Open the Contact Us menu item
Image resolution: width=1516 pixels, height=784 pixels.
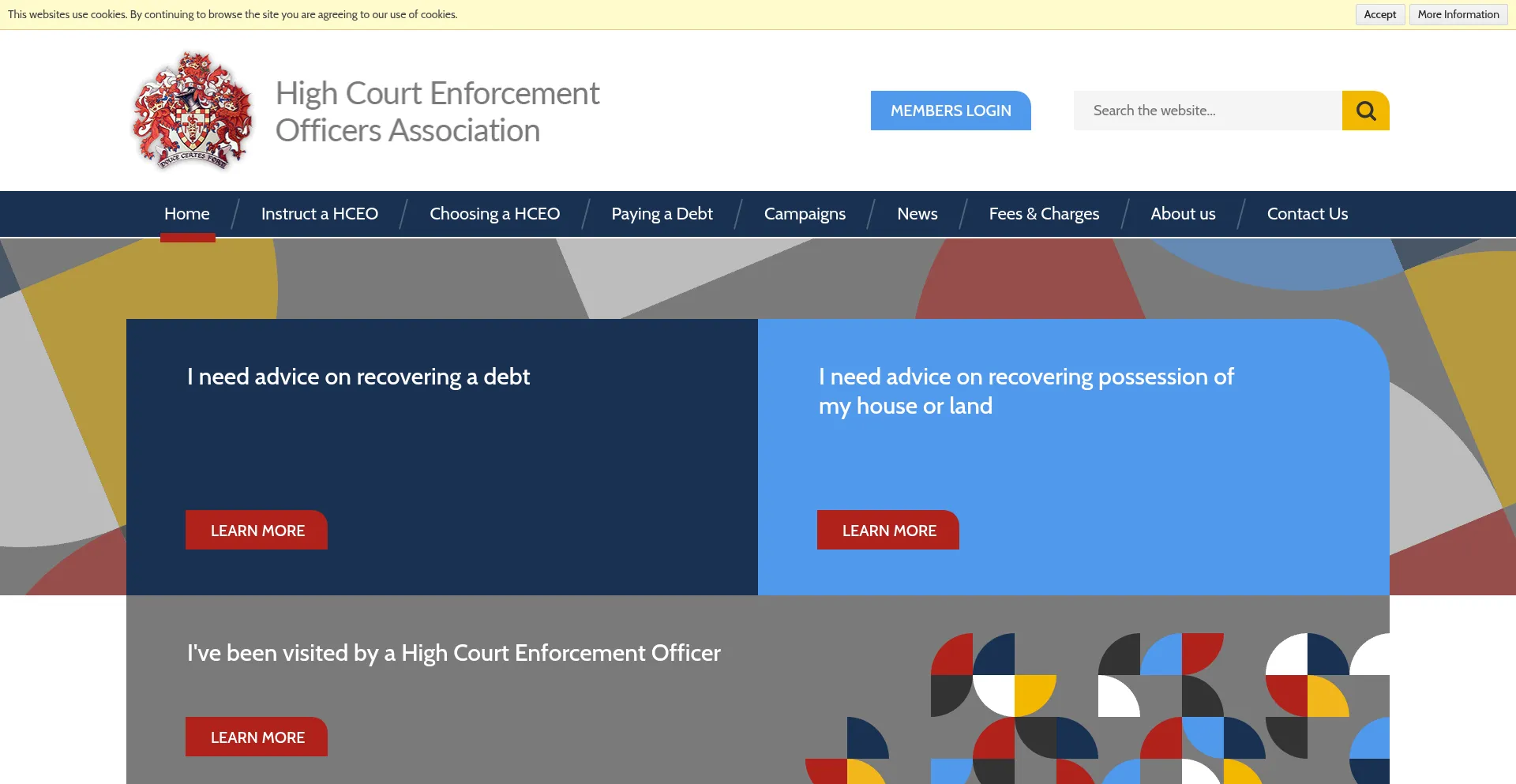click(1308, 214)
